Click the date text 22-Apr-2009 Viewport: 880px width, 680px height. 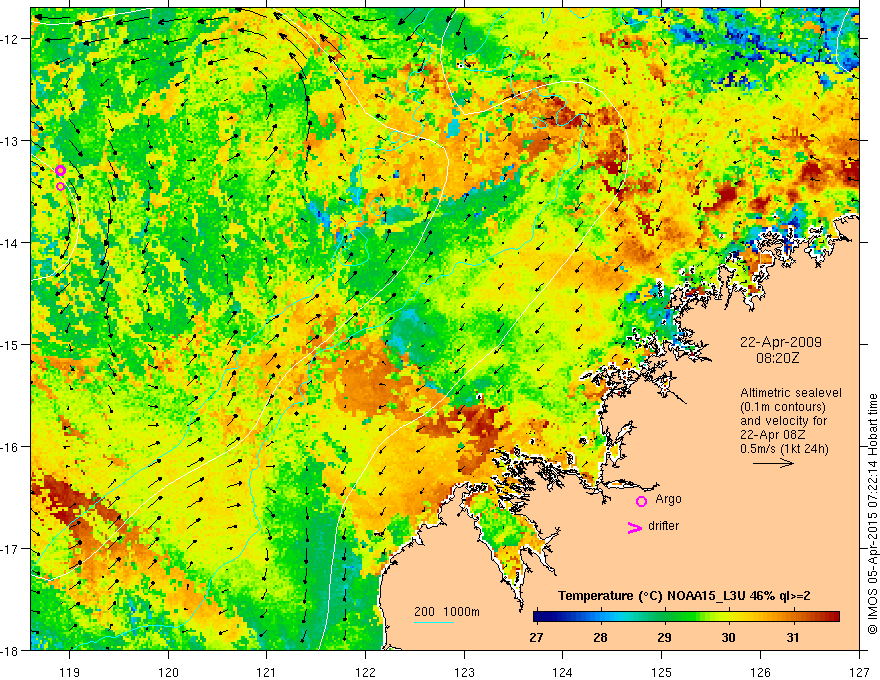tap(781, 342)
